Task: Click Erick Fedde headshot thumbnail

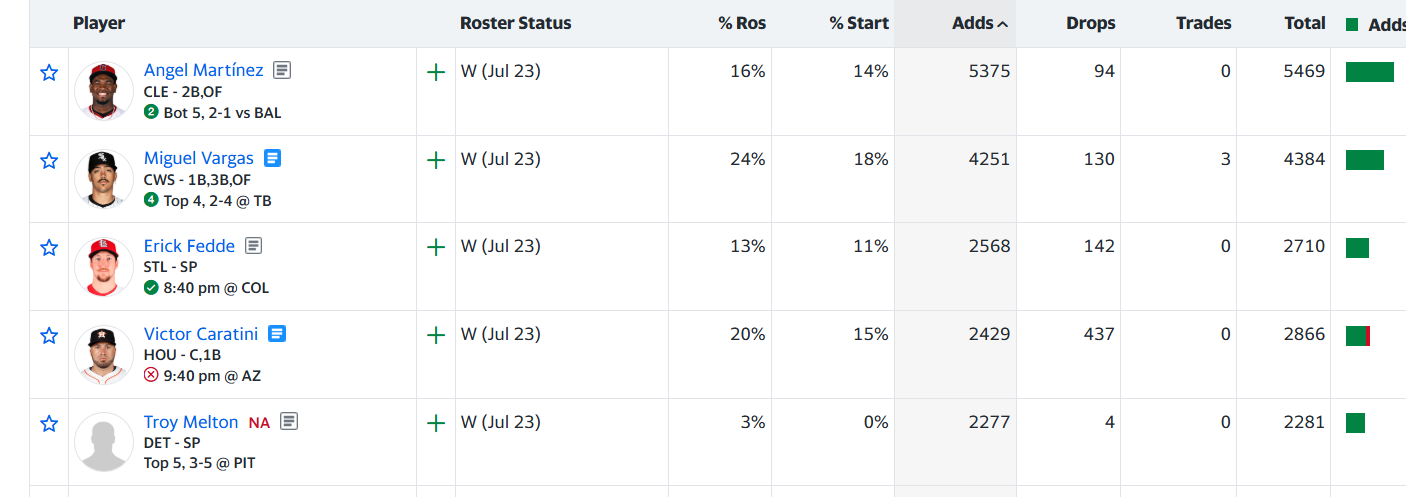Action: (x=104, y=267)
